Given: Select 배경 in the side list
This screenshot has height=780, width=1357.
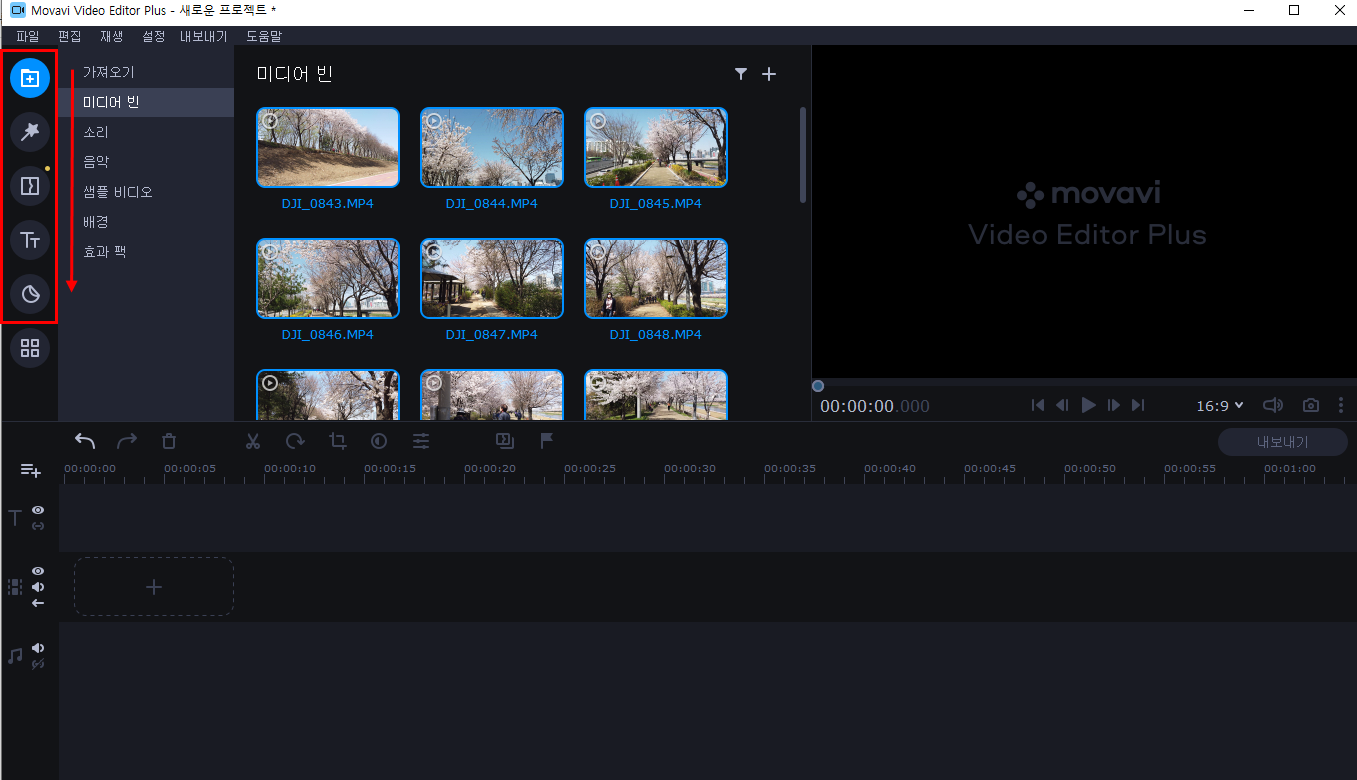Looking at the screenshot, I should (146, 221).
